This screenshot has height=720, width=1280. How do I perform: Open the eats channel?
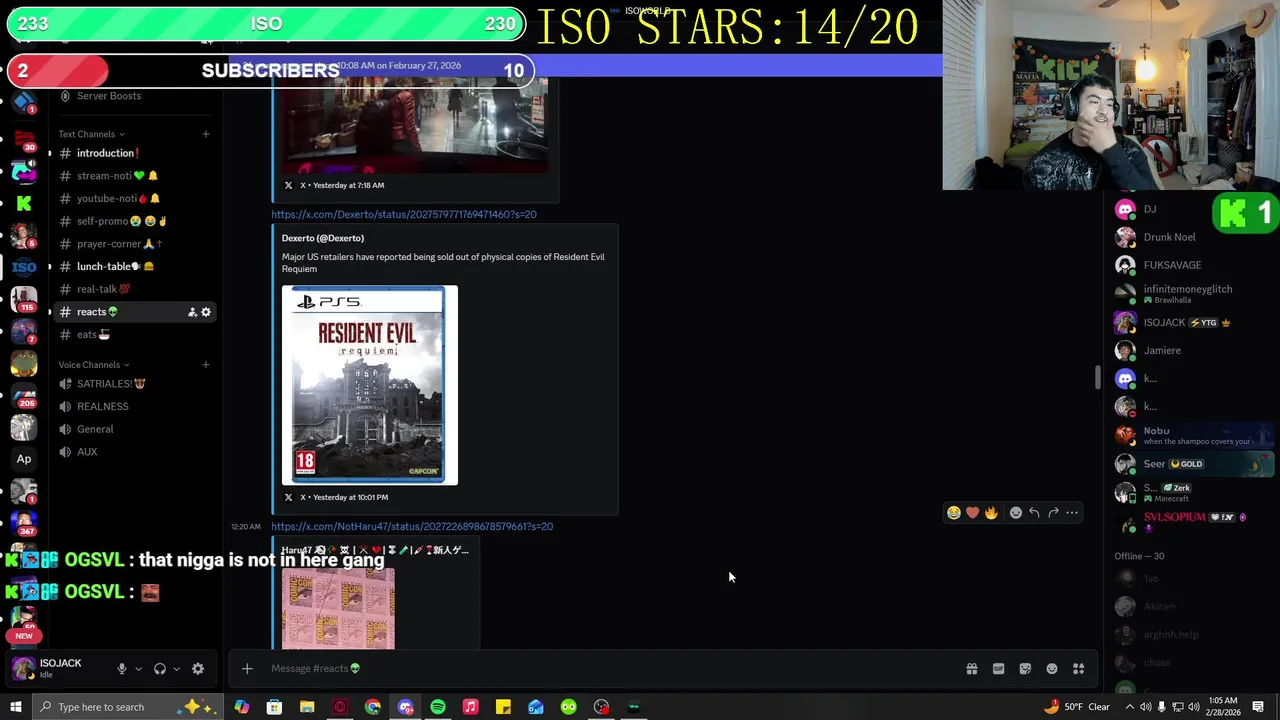click(135, 335)
